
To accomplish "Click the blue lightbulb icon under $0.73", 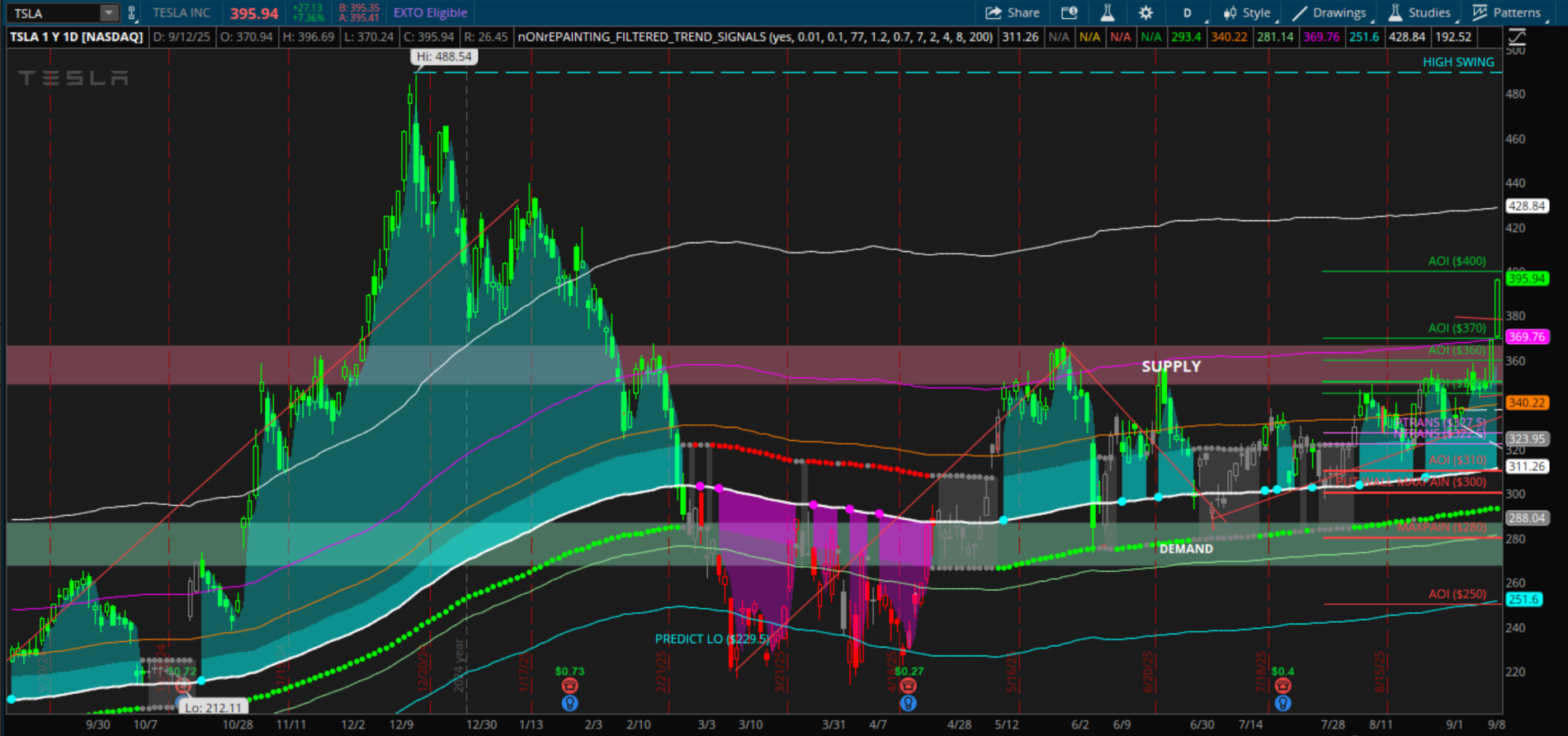I will (569, 703).
